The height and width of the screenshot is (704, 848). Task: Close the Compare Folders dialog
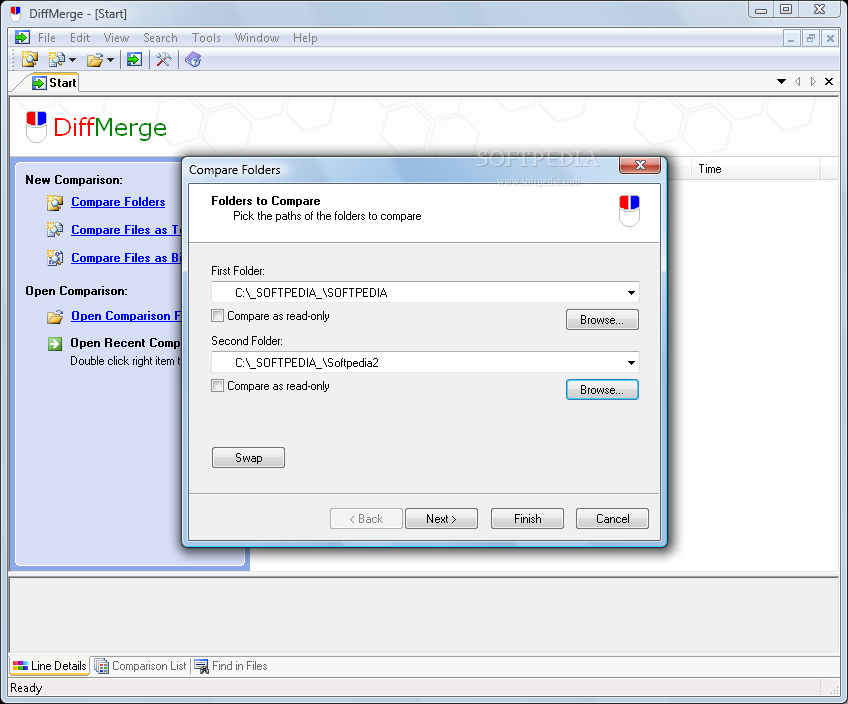pos(640,165)
